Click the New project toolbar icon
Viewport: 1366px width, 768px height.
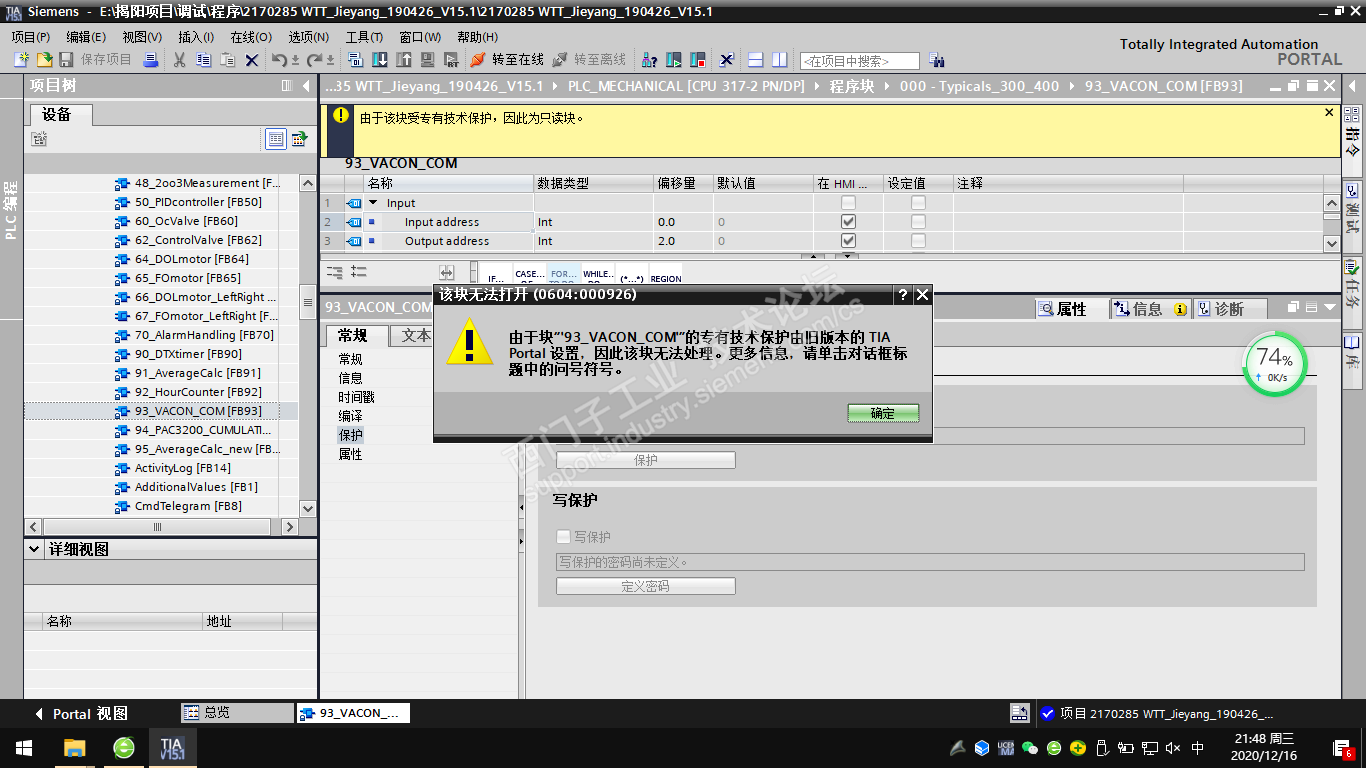coord(21,60)
